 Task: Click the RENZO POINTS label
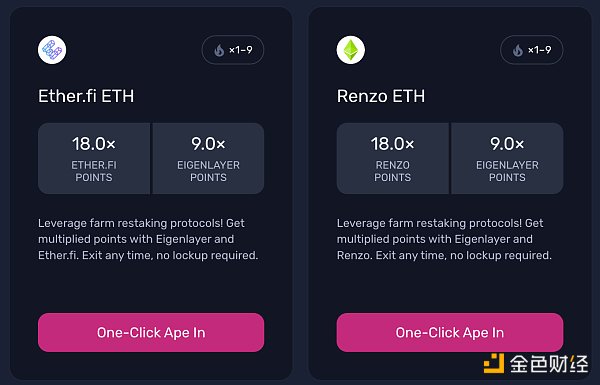pos(393,171)
